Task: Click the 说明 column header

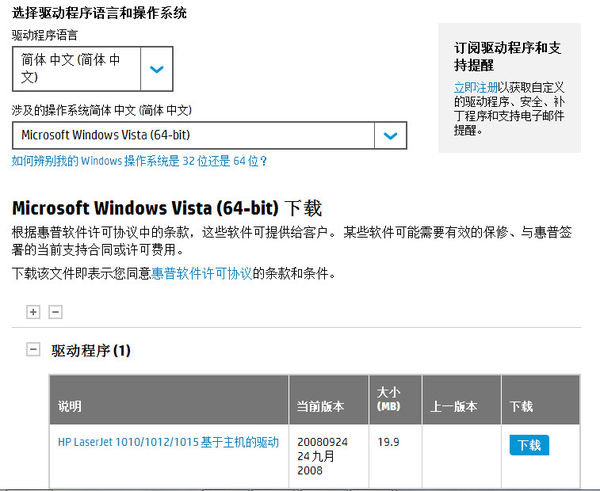Action: pos(169,400)
